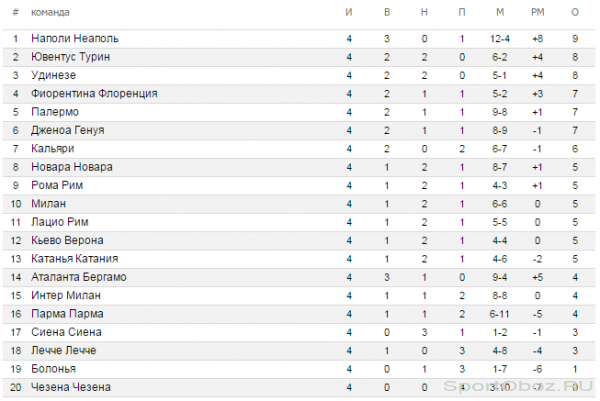Viewport: 600px width, 401px height.
Task: Click the Милан team name
Action: (x=49, y=204)
